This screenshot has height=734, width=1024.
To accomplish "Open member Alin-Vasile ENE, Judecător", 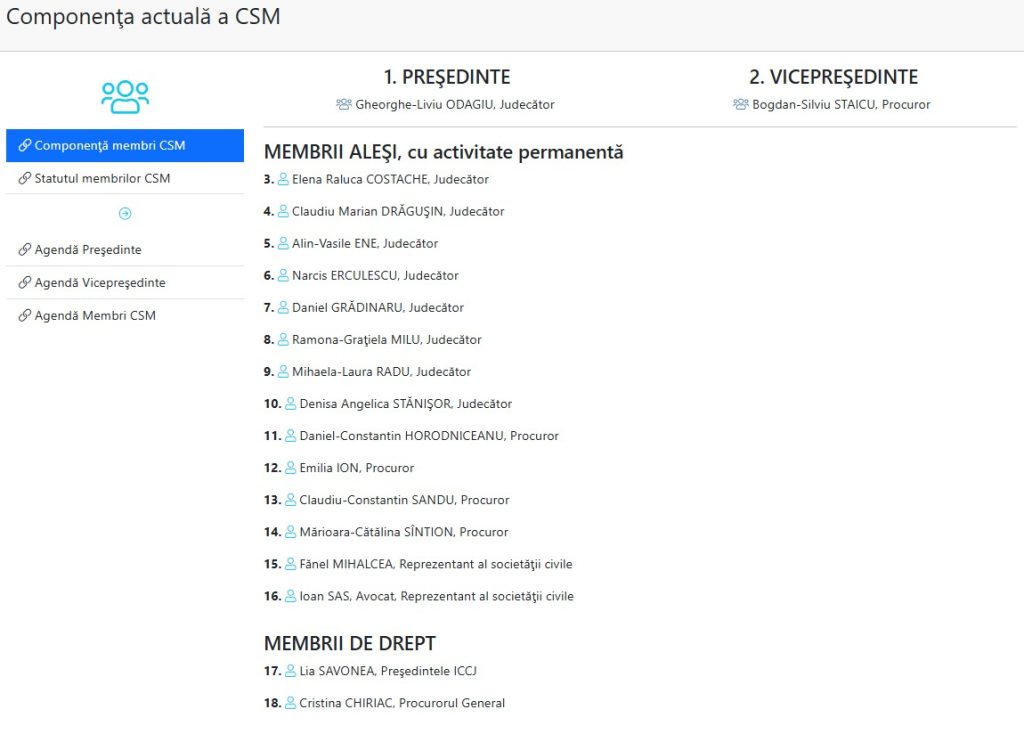I will pos(364,244).
